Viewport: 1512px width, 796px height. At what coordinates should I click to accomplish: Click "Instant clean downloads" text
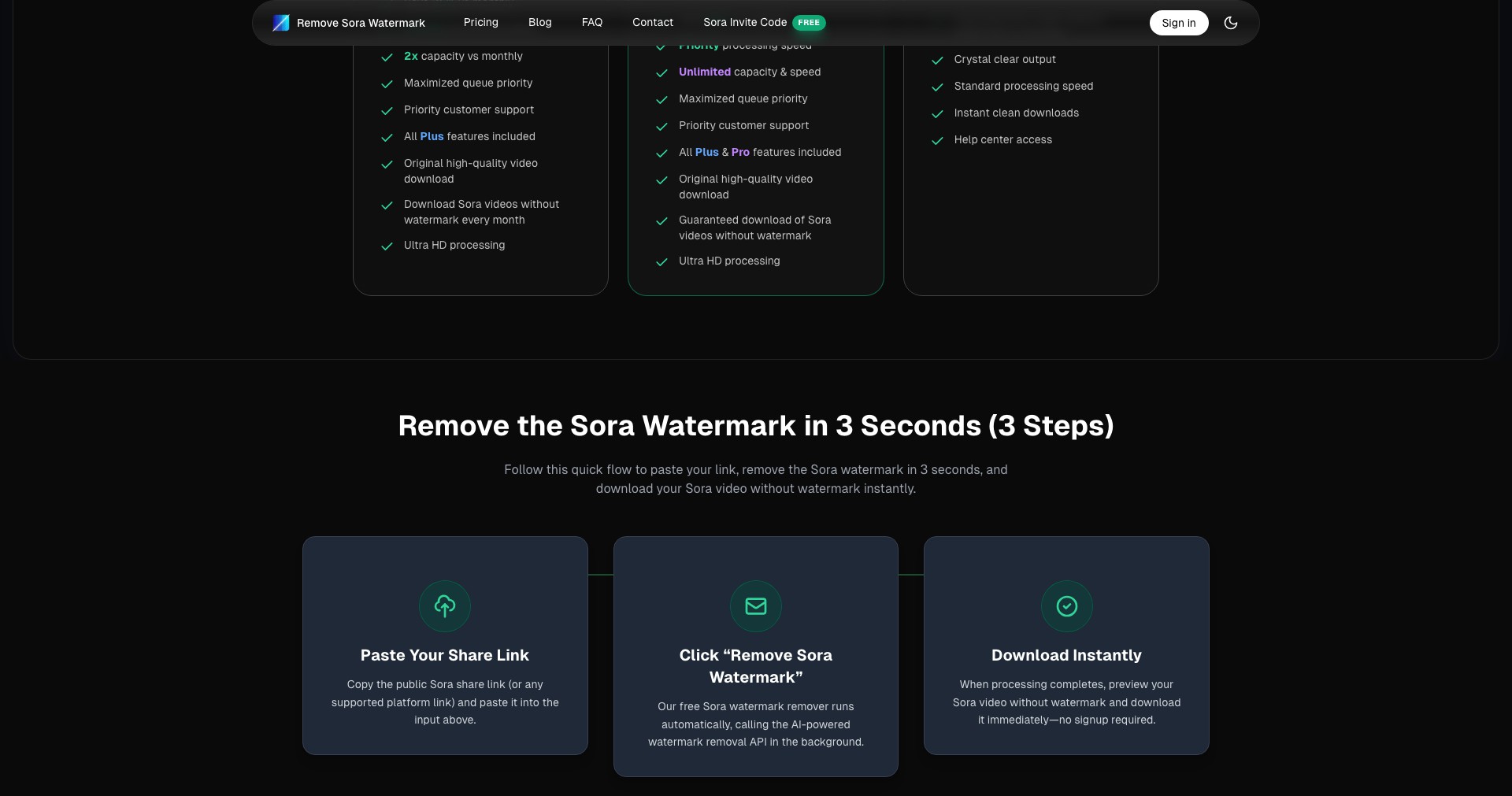click(x=1017, y=113)
